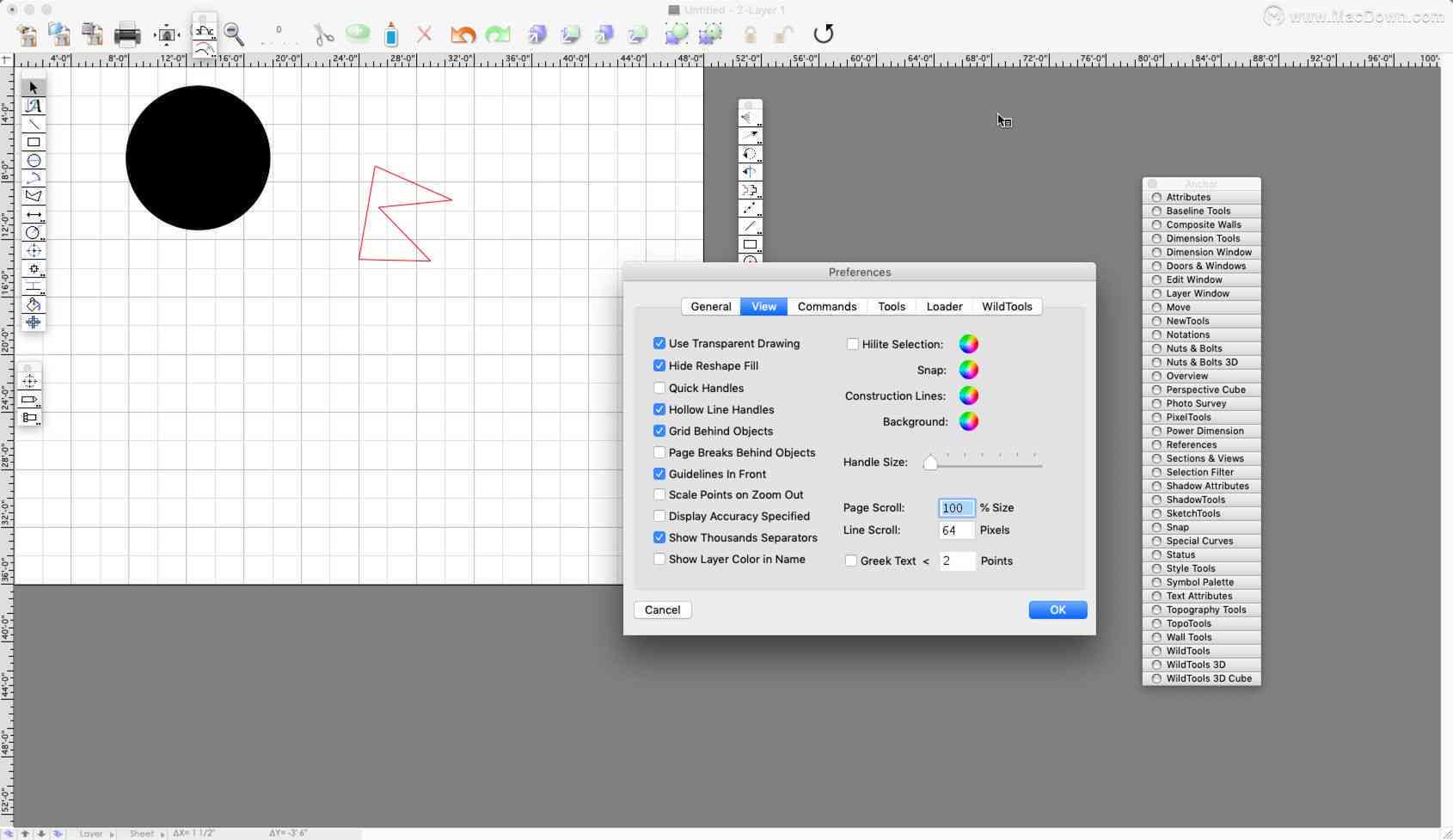Click the Line Scroll input field
The width and height of the screenshot is (1453, 840).
click(x=956, y=530)
